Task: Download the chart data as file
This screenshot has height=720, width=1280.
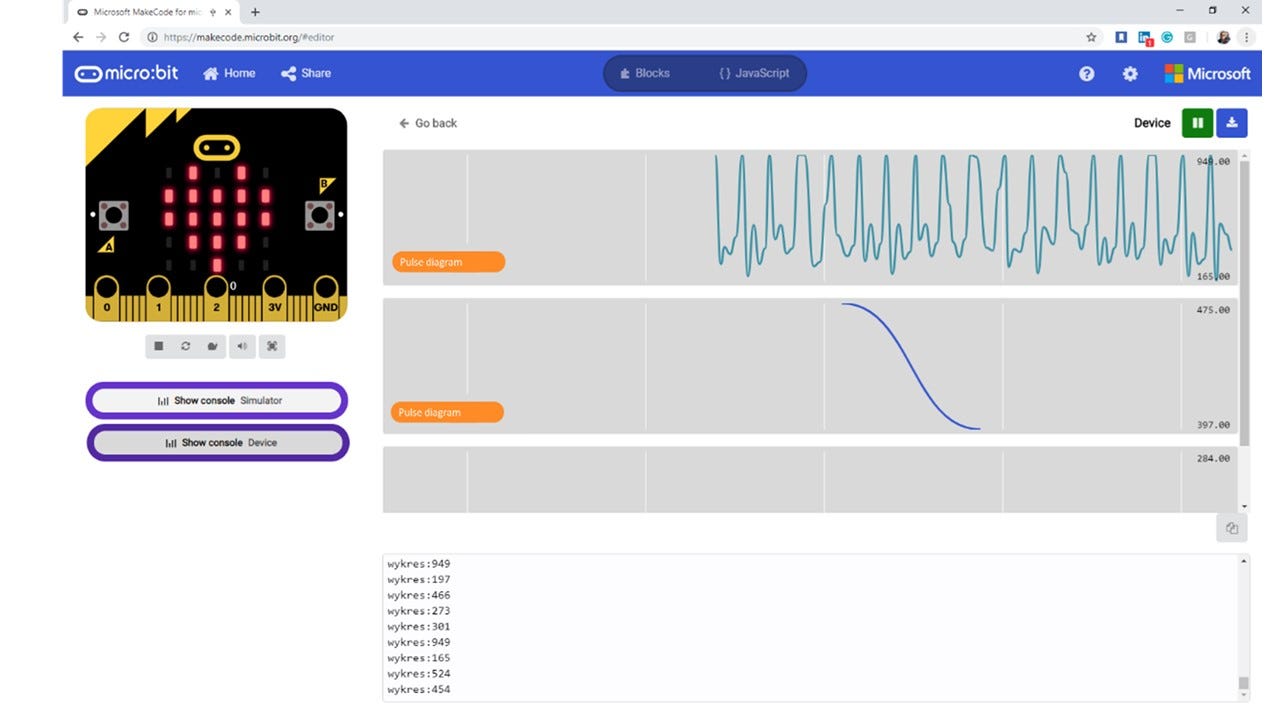Action: point(1232,123)
